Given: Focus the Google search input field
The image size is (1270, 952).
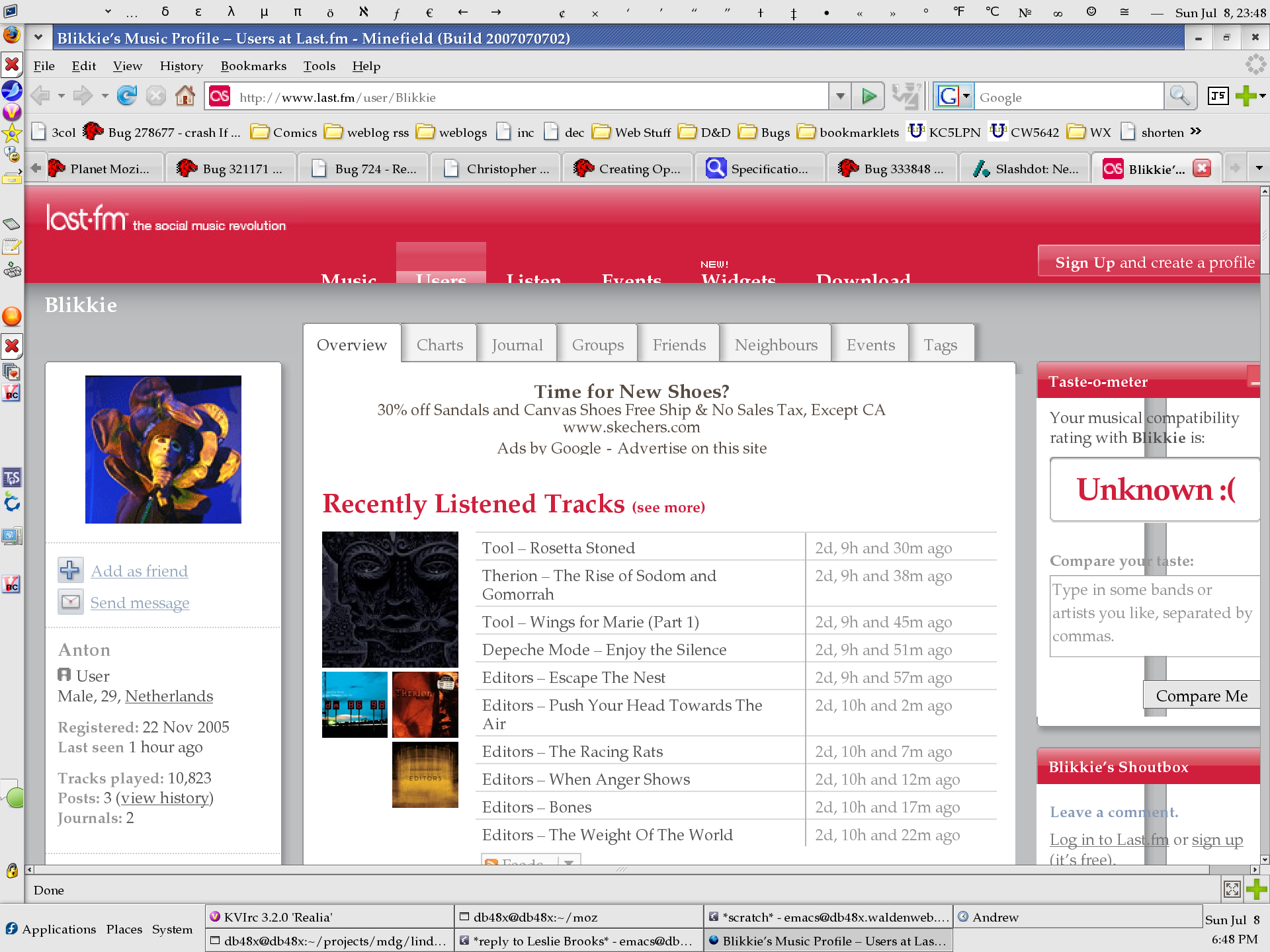Looking at the screenshot, I should [x=1069, y=97].
